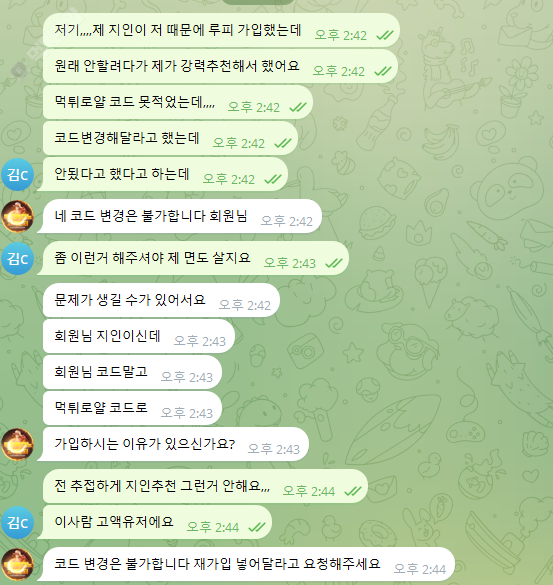The width and height of the screenshot is (553, 585).
Task: Click 김C avatar beside '안됐다고 했다고 하는데' message
Action: pyautogui.click(x=18, y=175)
